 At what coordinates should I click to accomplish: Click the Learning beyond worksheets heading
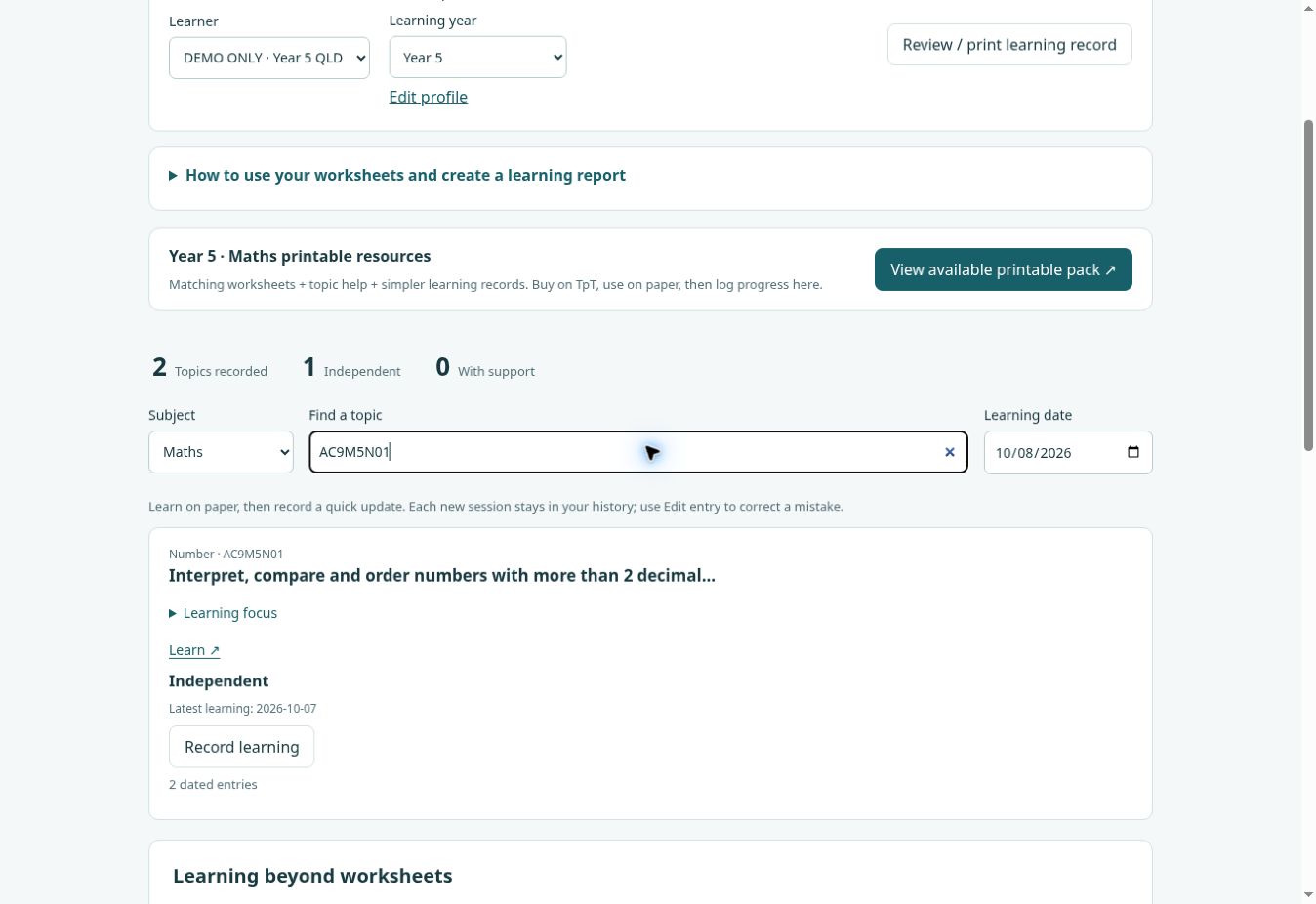pos(312,876)
